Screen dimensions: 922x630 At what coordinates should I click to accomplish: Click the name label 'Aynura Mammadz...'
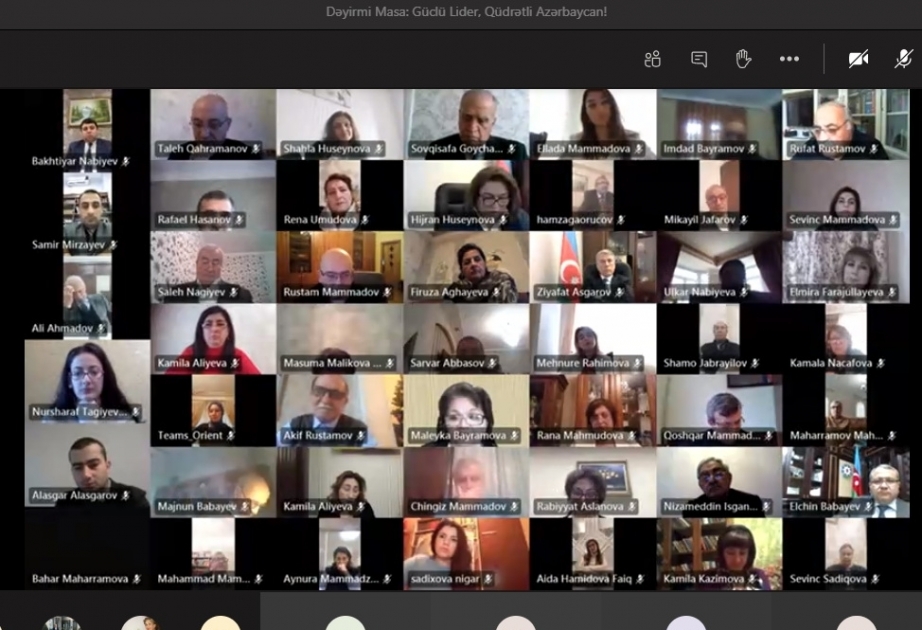(x=331, y=579)
